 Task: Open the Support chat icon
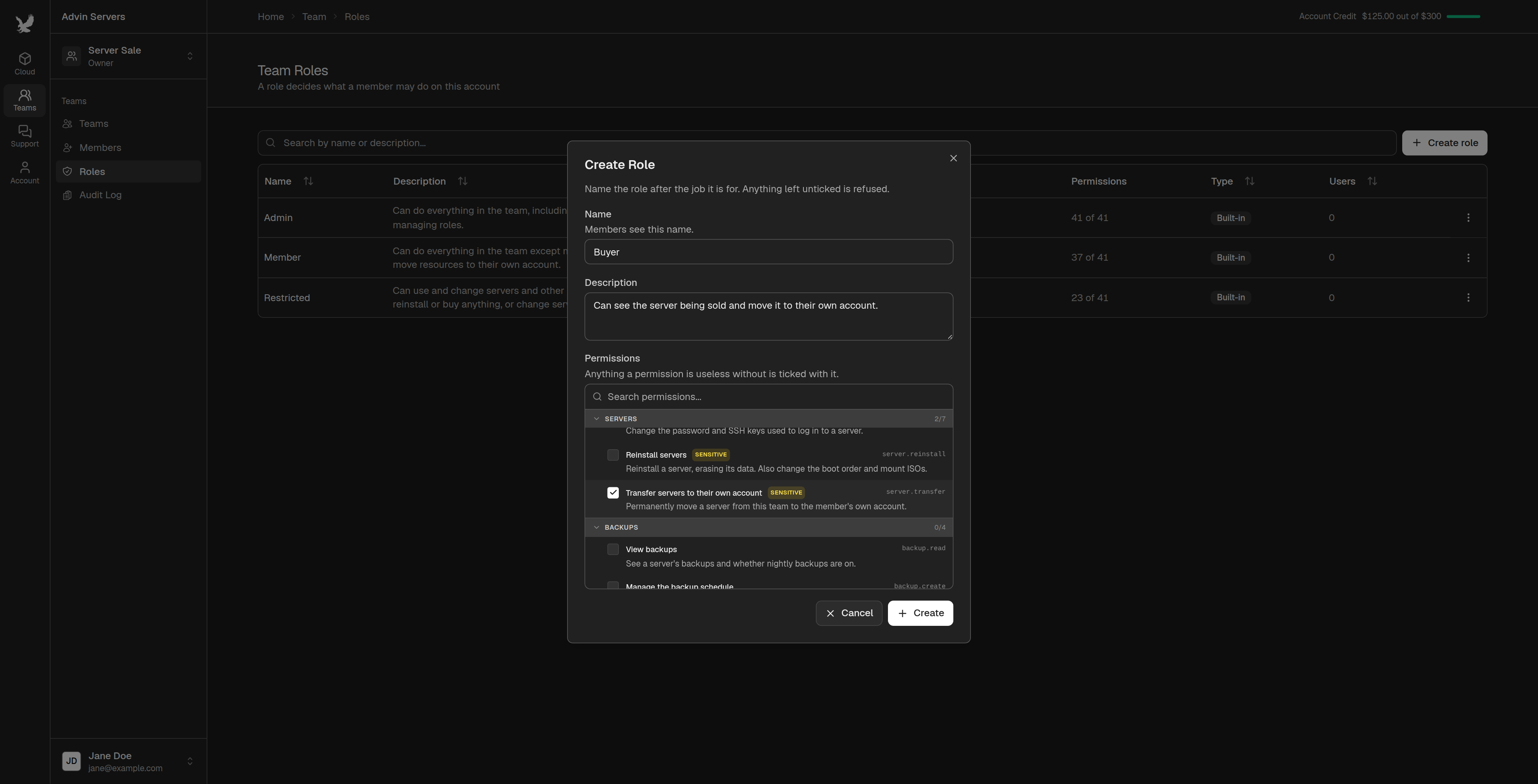click(24, 137)
